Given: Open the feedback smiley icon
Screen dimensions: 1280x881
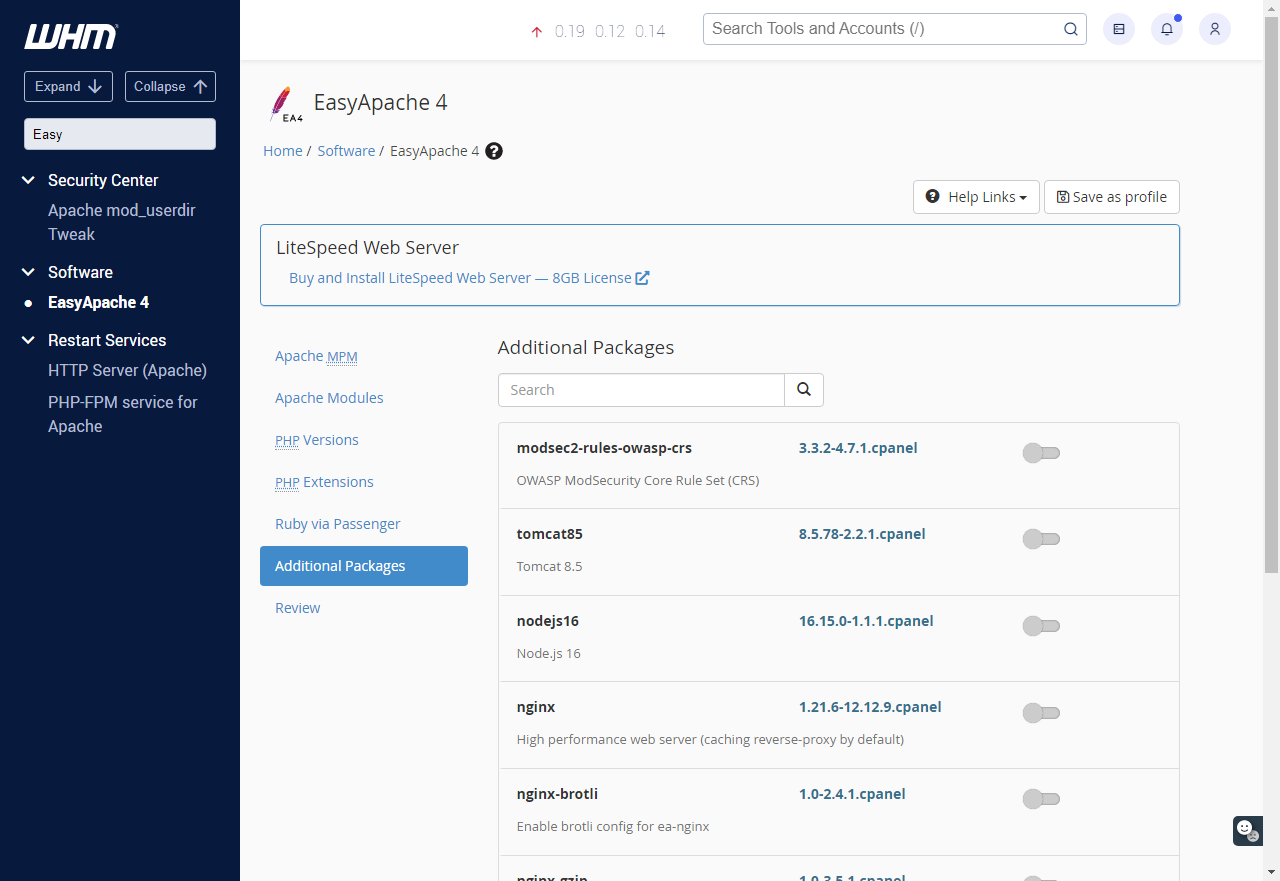Looking at the screenshot, I should point(1247,830).
